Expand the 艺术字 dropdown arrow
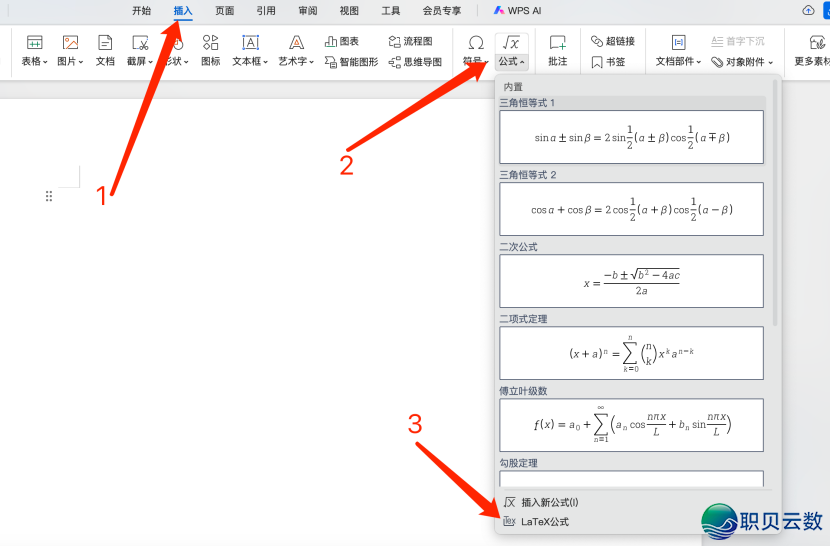 pyautogui.click(x=311, y=62)
